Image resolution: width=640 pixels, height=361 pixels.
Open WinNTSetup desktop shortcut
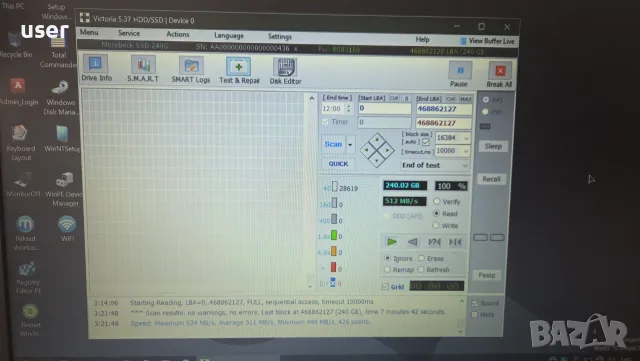62,139
